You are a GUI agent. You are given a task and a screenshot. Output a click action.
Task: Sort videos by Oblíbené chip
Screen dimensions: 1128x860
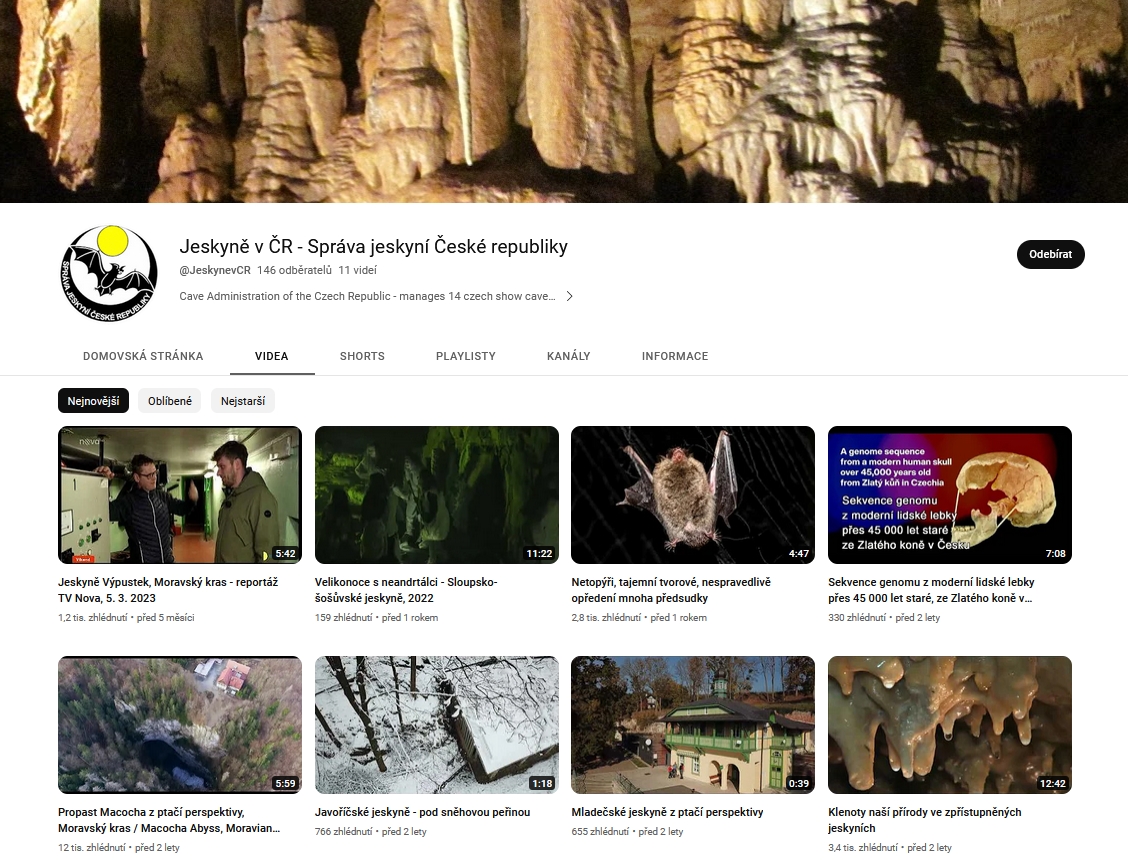(x=169, y=401)
